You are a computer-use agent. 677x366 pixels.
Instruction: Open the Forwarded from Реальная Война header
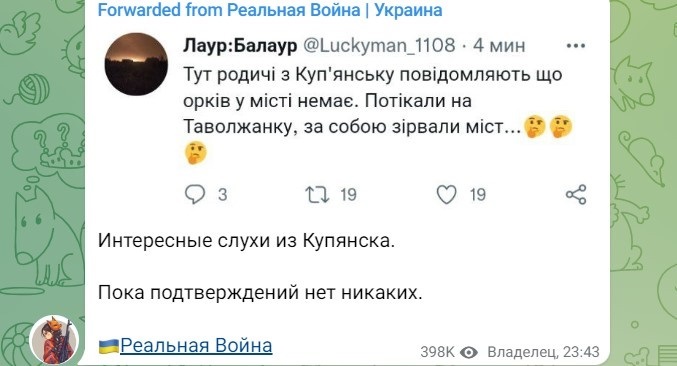(x=270, y=10)
